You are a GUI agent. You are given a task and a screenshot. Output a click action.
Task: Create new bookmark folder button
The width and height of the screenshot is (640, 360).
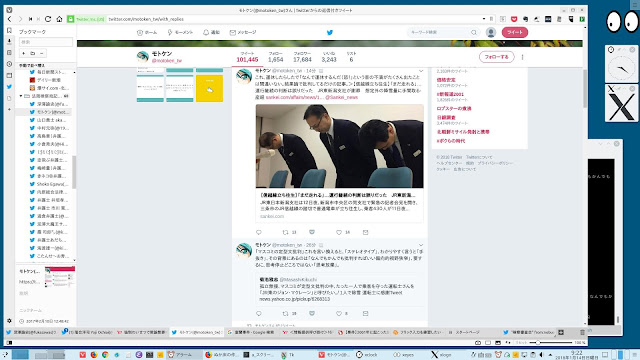(33, 53)
